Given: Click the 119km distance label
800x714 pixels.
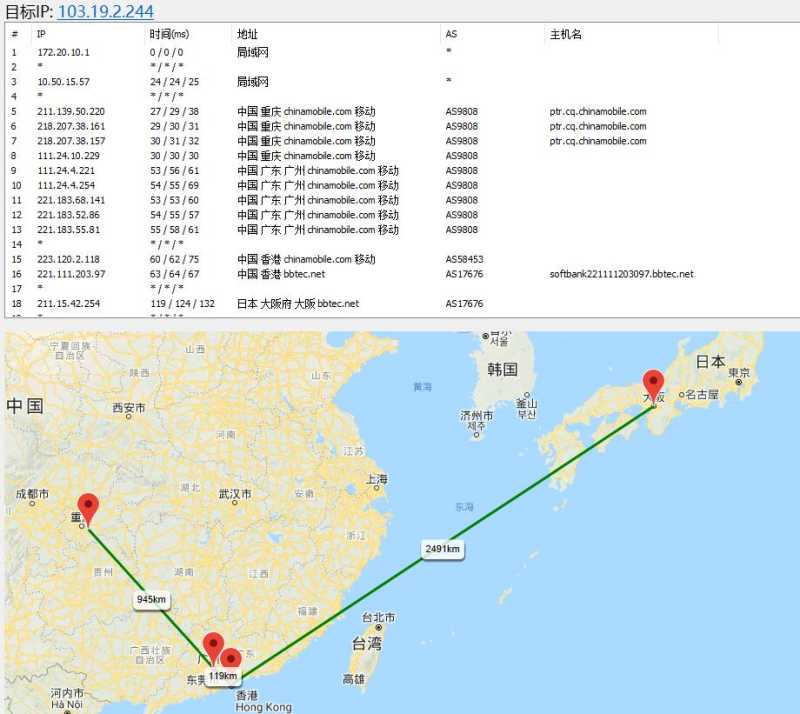Looking at the screenshot, I should coord(223,676).
